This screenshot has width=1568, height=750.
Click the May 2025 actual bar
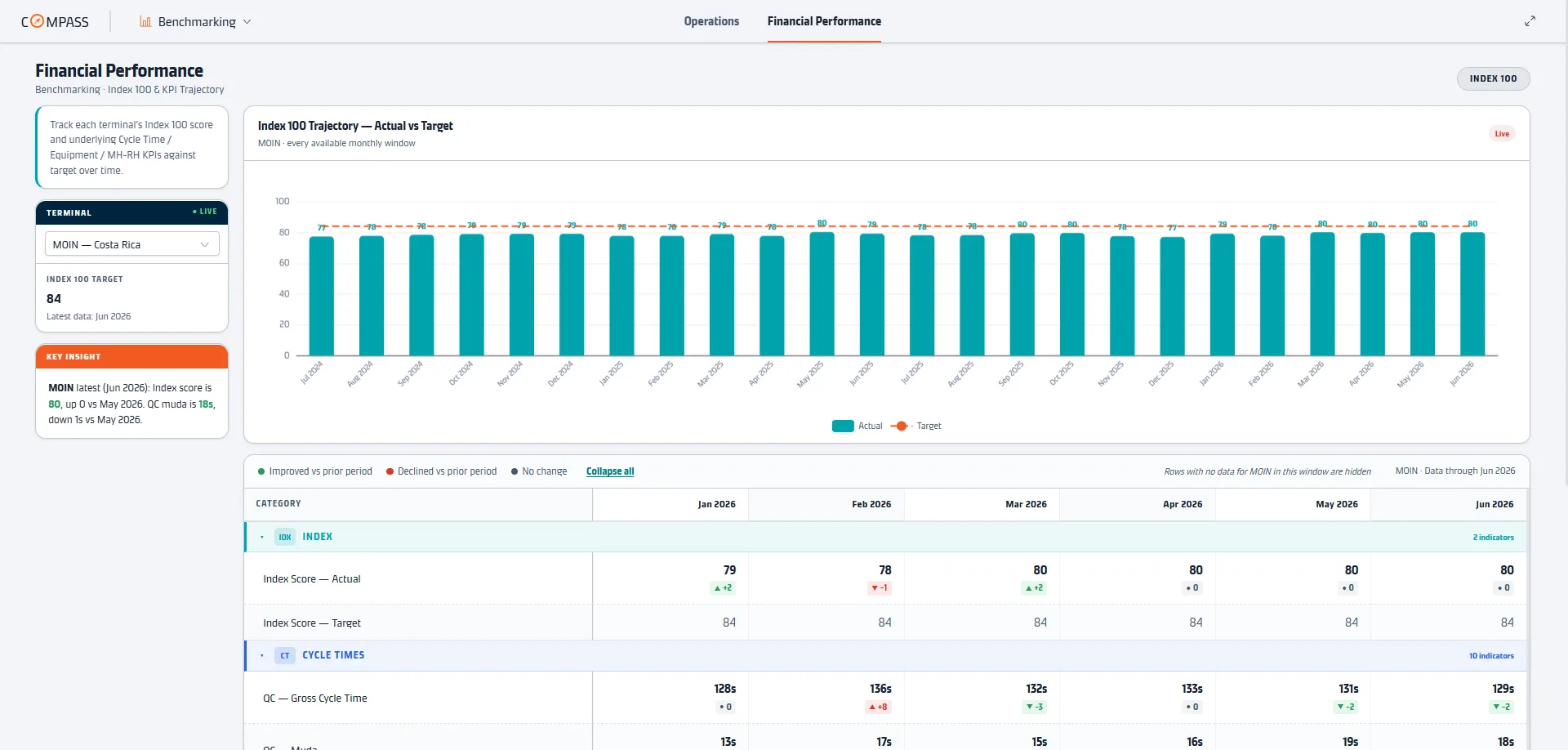[x=822, y=294]
